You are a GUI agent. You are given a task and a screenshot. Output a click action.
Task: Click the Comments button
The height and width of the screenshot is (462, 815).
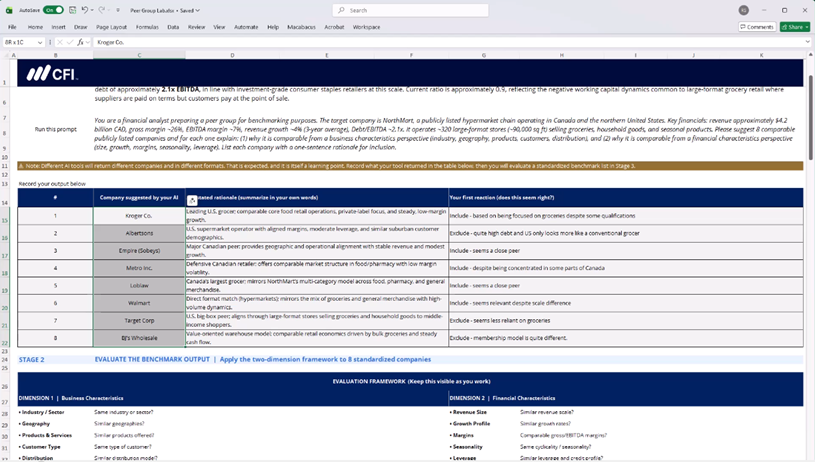[x=756, y=27]
